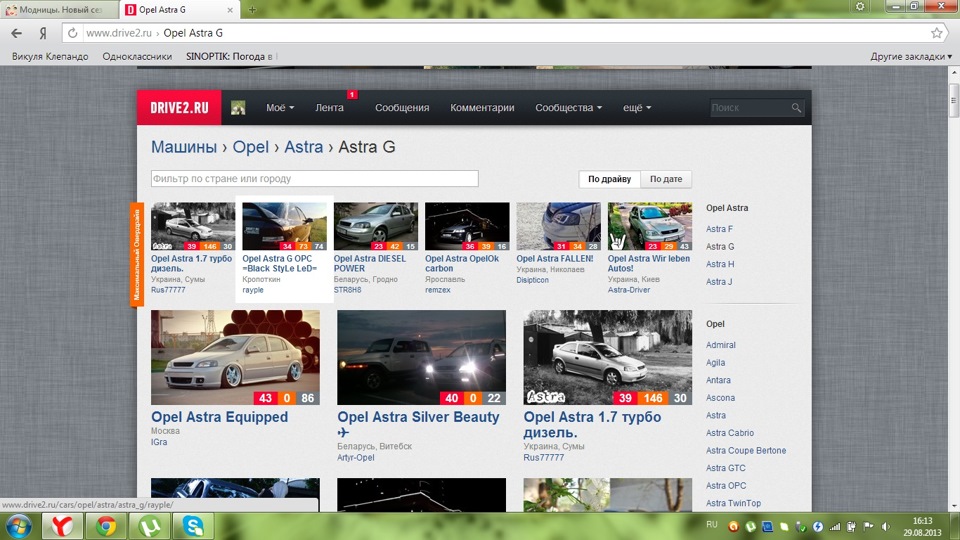Image resolution: width=960 pixels, height=540 pixels.
Task: Sort listings По дате
Action: pyautogui.click(x=666, y=179)
